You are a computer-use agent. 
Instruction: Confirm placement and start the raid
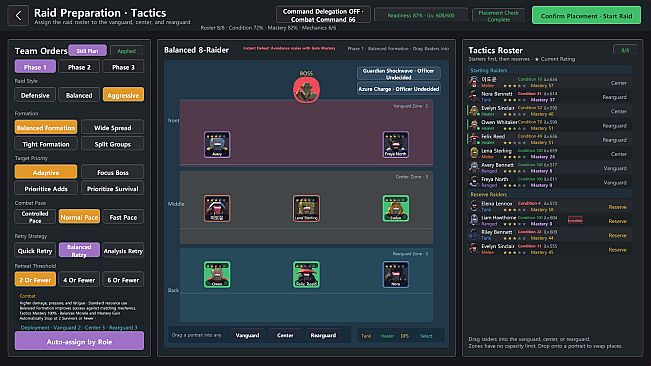(x=586, y=16)
